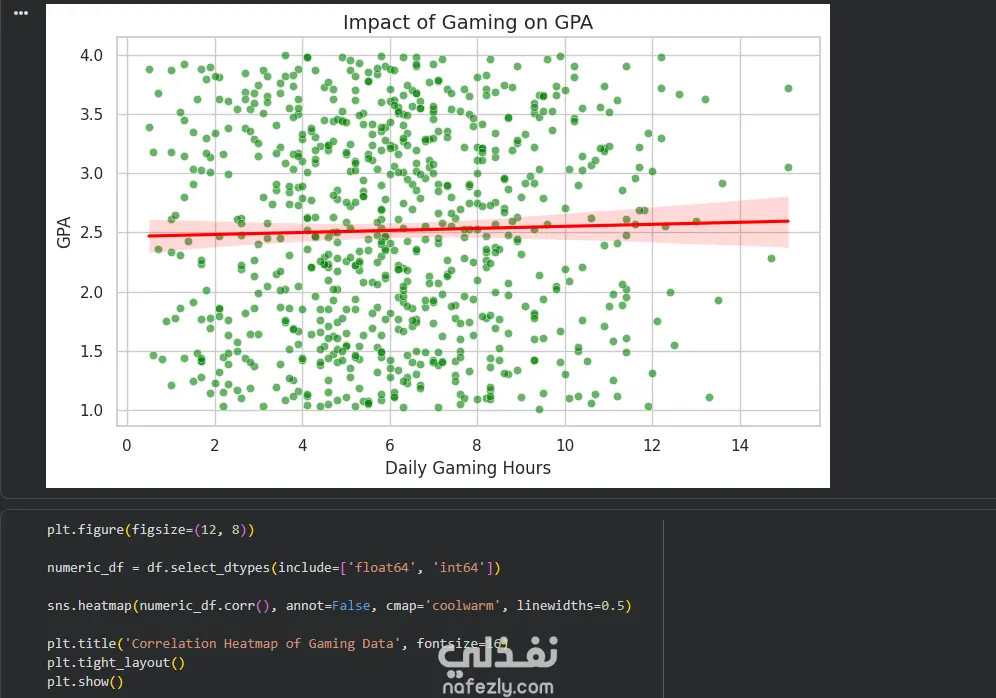
Task: Click the 'coolwarm' string in the code
Action: [x=470, y=606]
